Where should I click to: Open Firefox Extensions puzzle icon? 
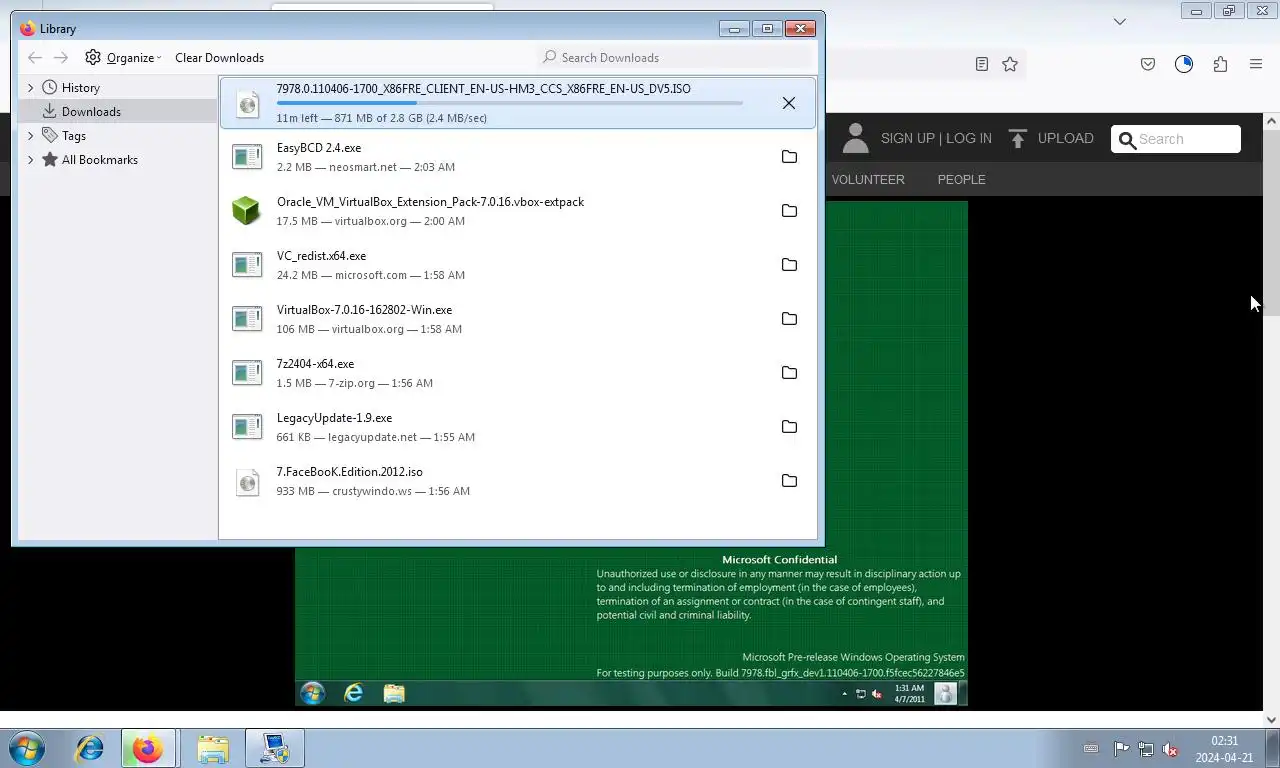[1220, 64]
